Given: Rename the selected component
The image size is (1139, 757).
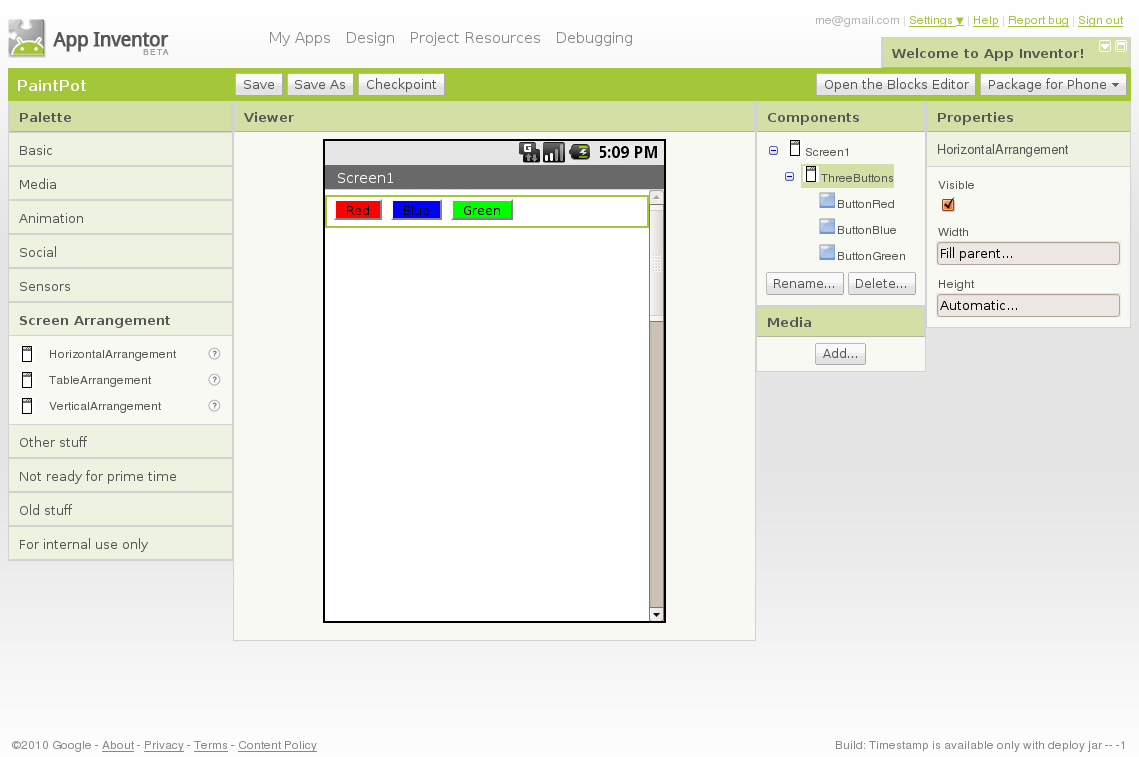Looking at the screenshot, I should (x=804, y=283).
